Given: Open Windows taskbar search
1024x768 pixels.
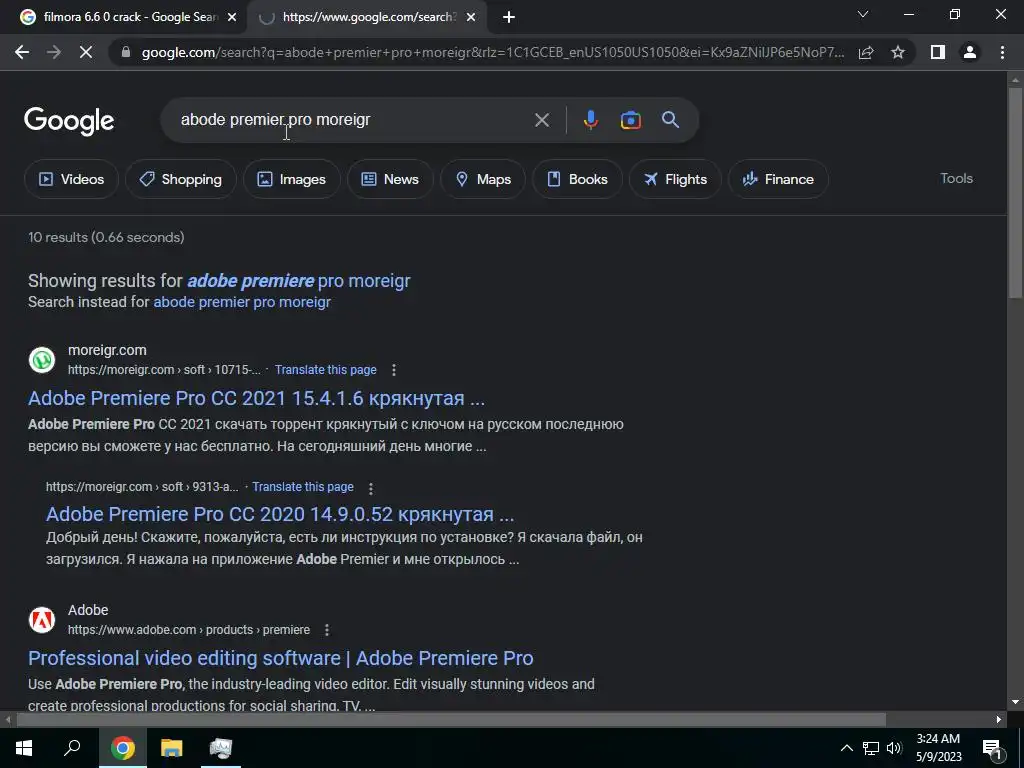Looking at the screenshot, I should coord(72,748).
